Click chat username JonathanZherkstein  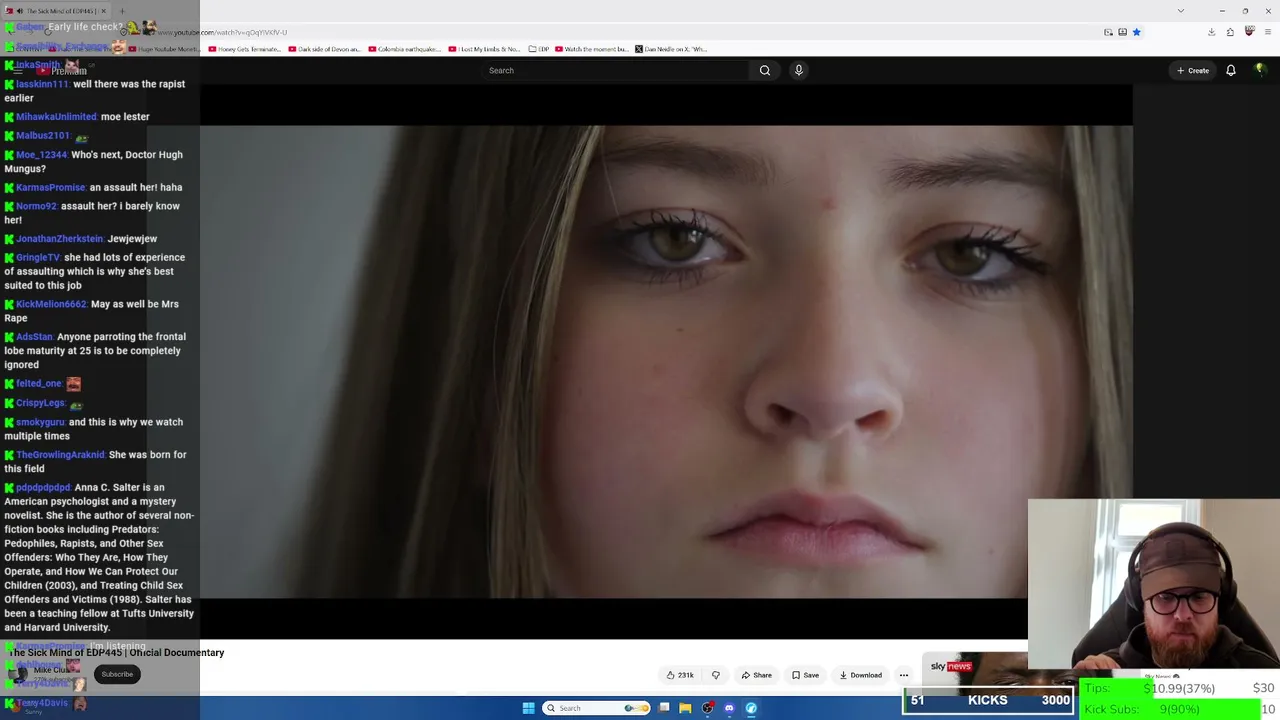[x=59, y=239]
